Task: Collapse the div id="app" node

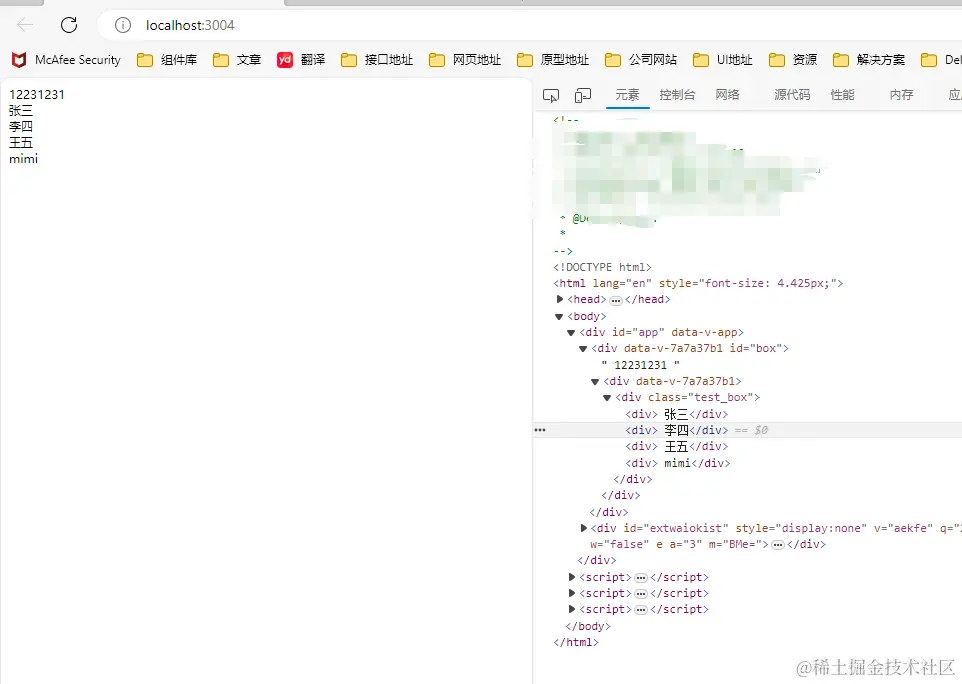Action: tap(571, 332)
